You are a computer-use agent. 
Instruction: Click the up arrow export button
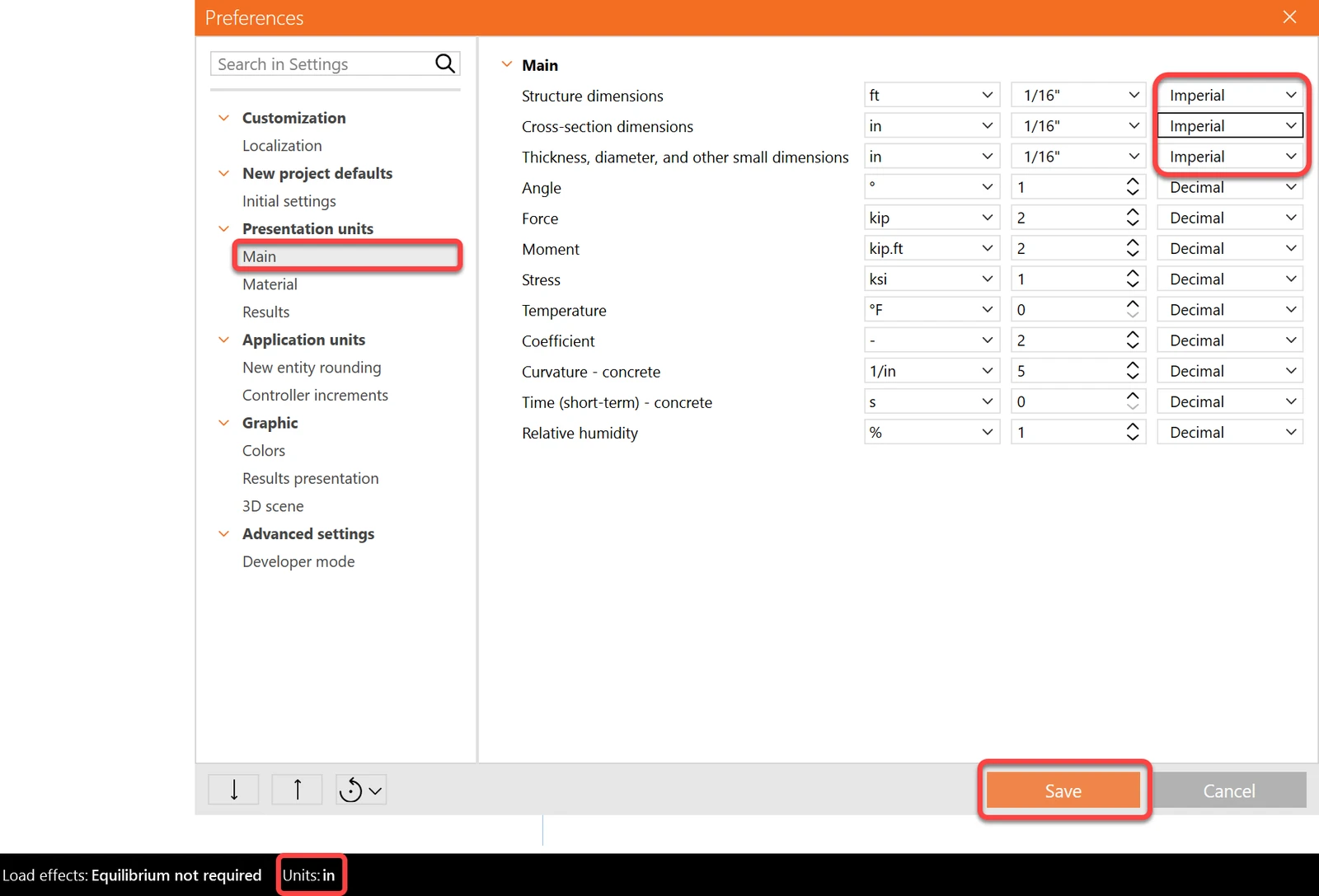(x=298, y=790)
